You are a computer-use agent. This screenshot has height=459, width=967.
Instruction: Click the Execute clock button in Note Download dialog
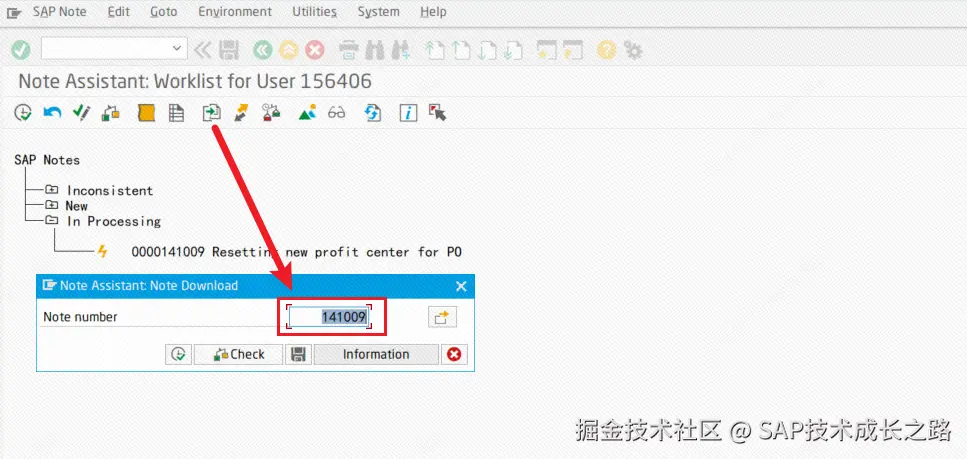coord(178,354)
